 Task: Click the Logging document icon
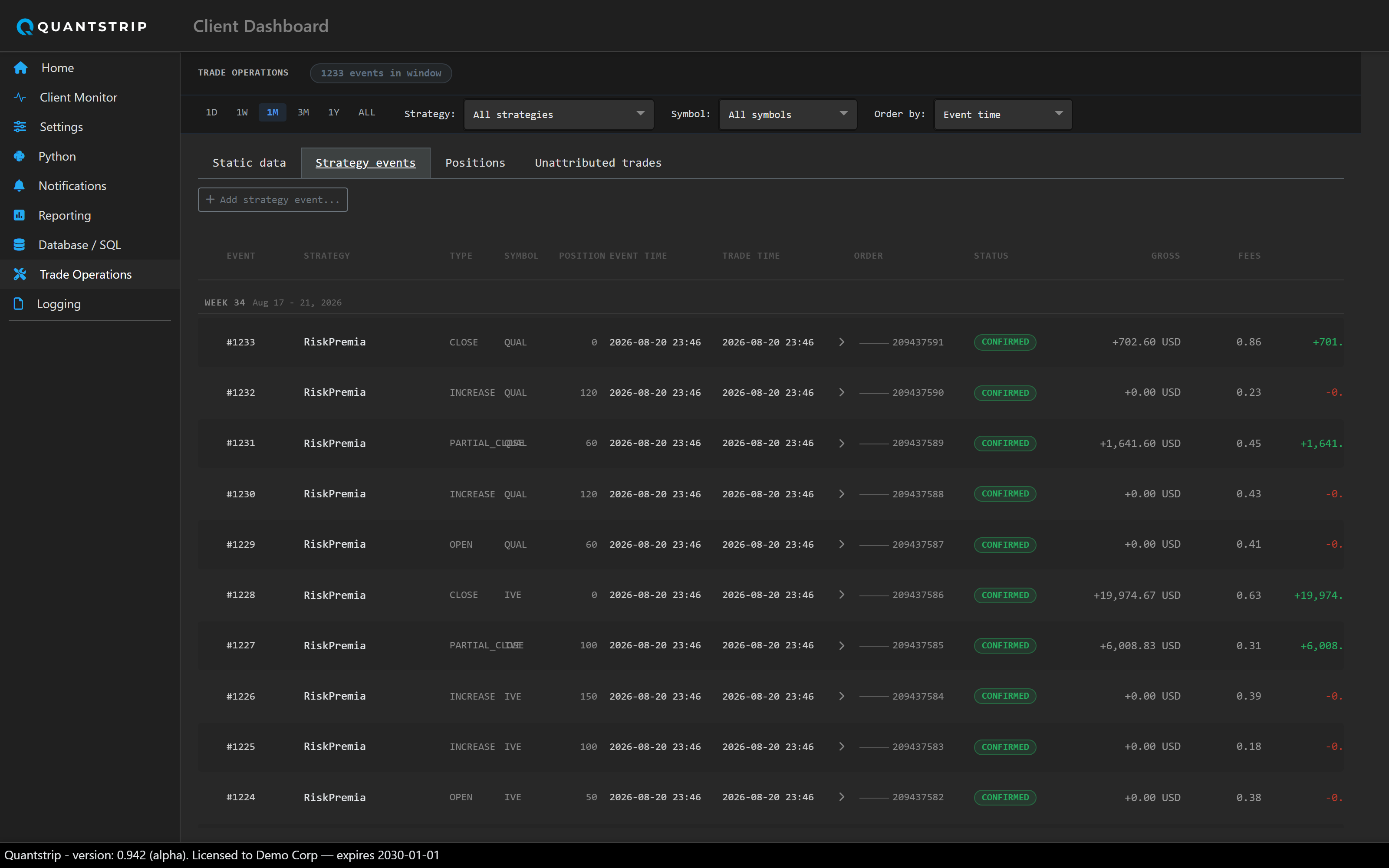click(18, 304)
